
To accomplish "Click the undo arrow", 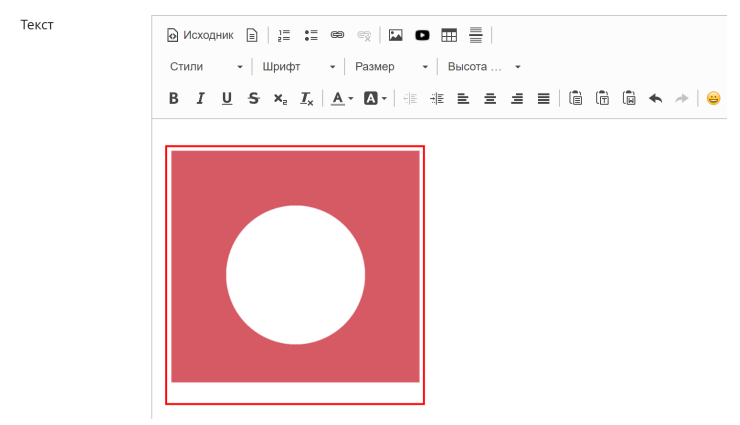I will (x=656, y=99).
